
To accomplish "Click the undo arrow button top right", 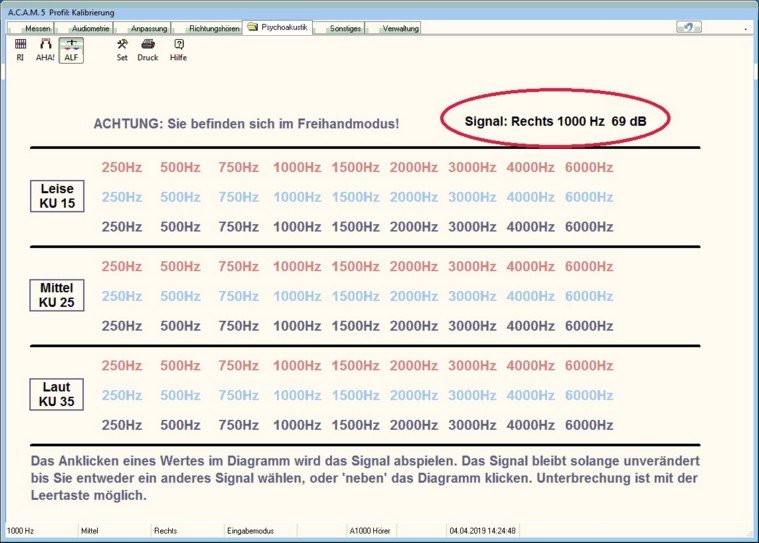I will [688, 27].
